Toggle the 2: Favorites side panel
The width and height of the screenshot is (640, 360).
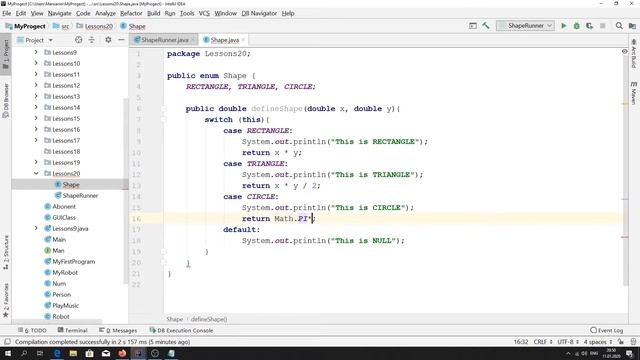[x=6, y=300]
